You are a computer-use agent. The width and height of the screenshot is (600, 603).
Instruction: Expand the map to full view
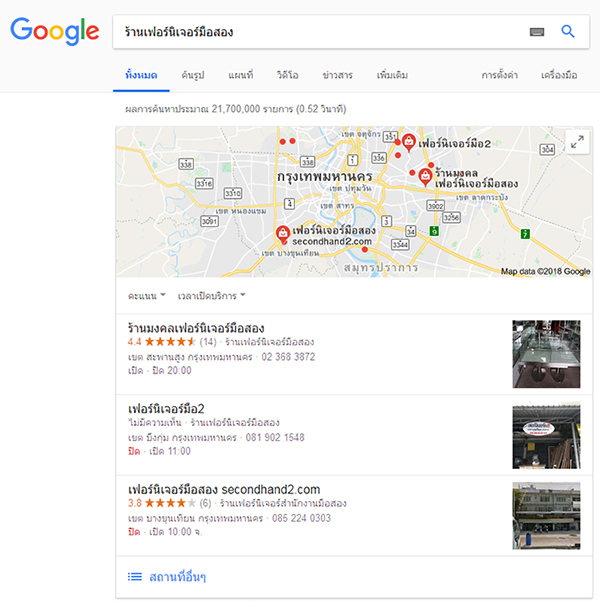[x=577, y=142]
